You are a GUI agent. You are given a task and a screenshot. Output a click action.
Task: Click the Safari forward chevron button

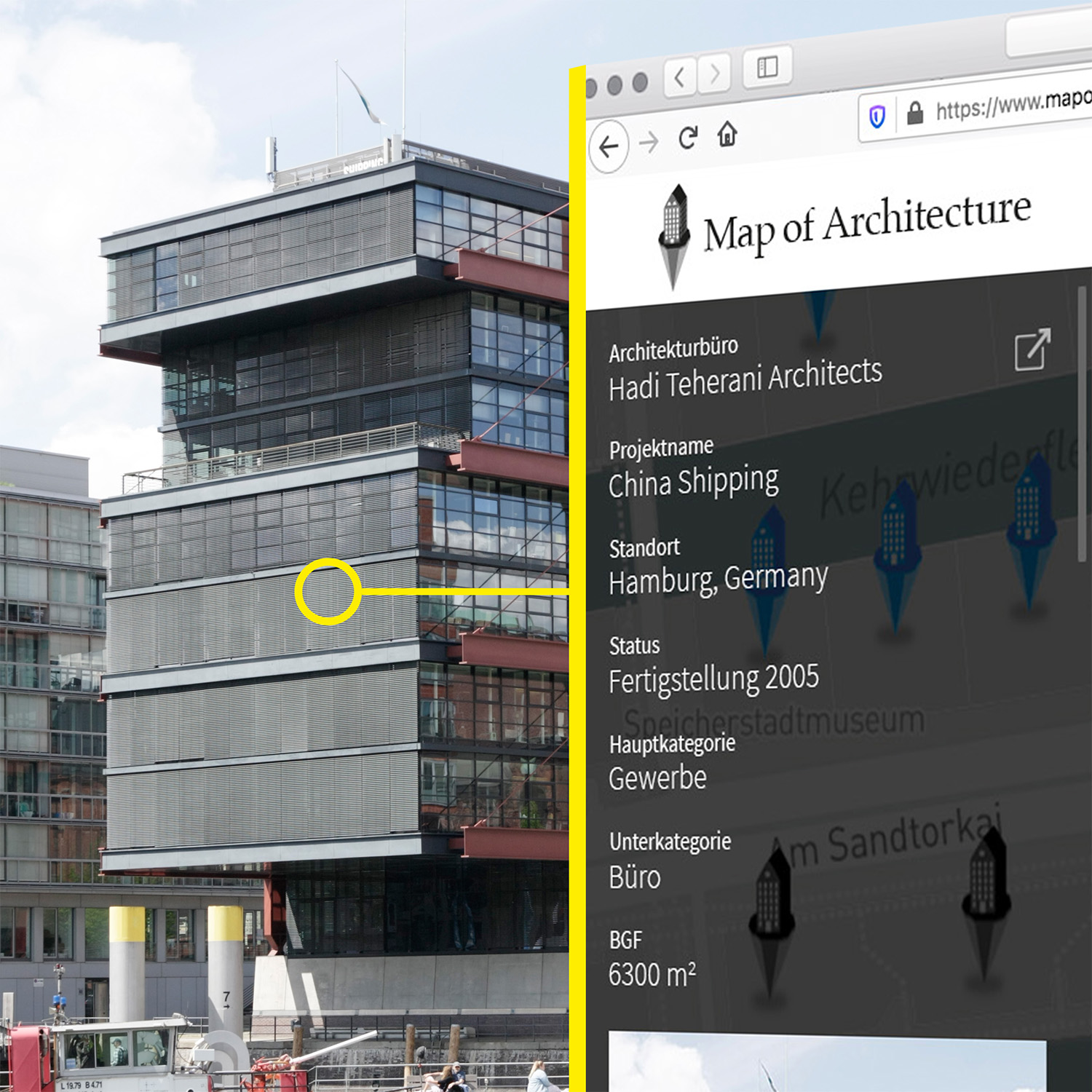point(714,74)
